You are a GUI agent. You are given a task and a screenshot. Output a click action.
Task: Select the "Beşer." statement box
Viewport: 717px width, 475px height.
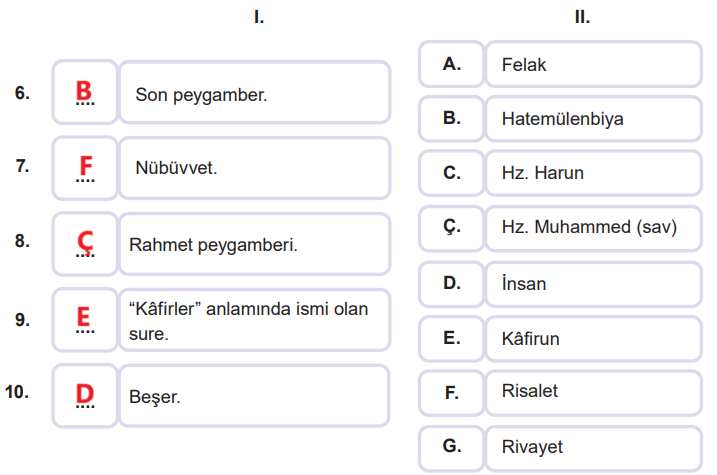[x=254, y=395]
